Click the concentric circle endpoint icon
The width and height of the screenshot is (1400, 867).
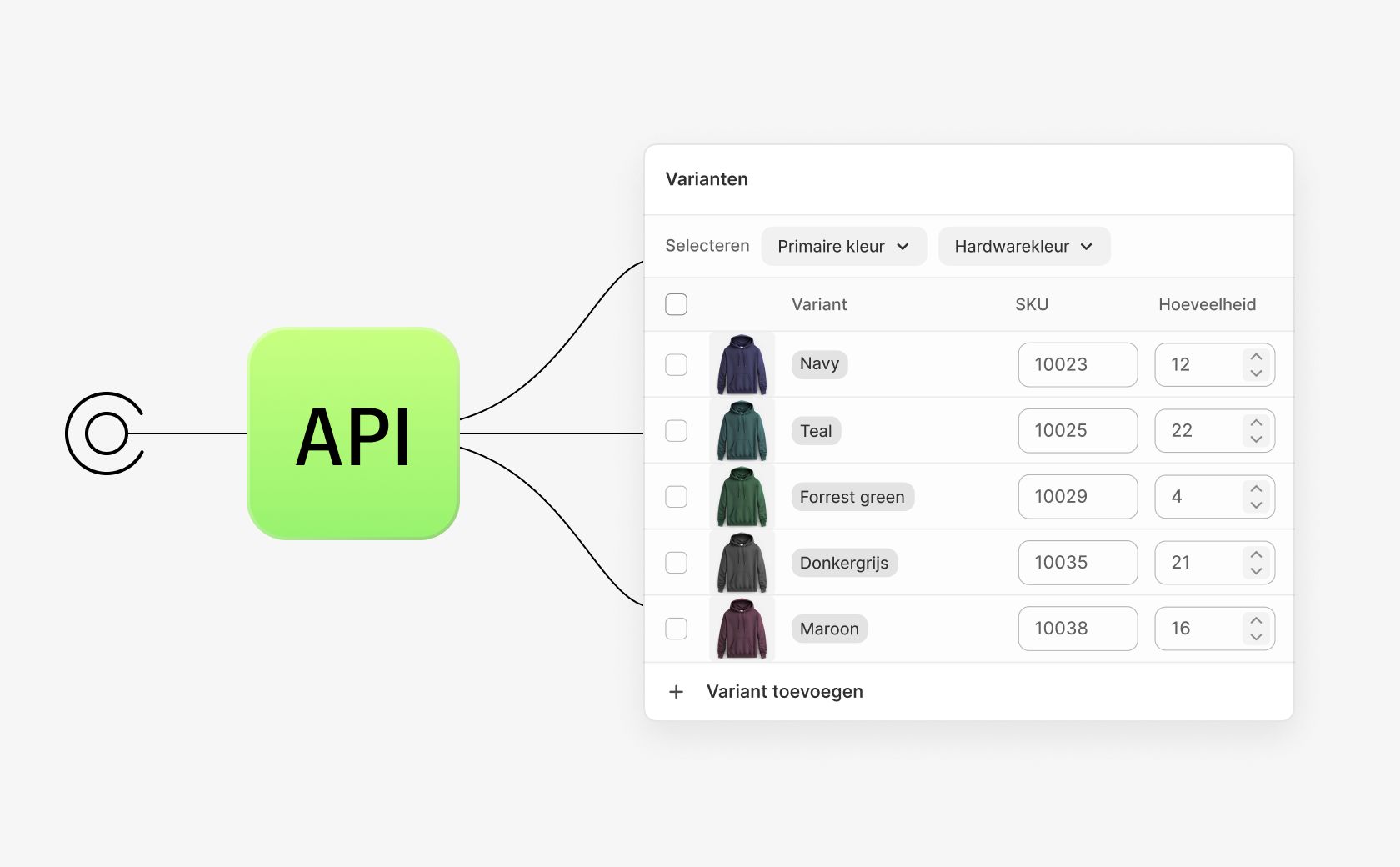coord(106,433)
